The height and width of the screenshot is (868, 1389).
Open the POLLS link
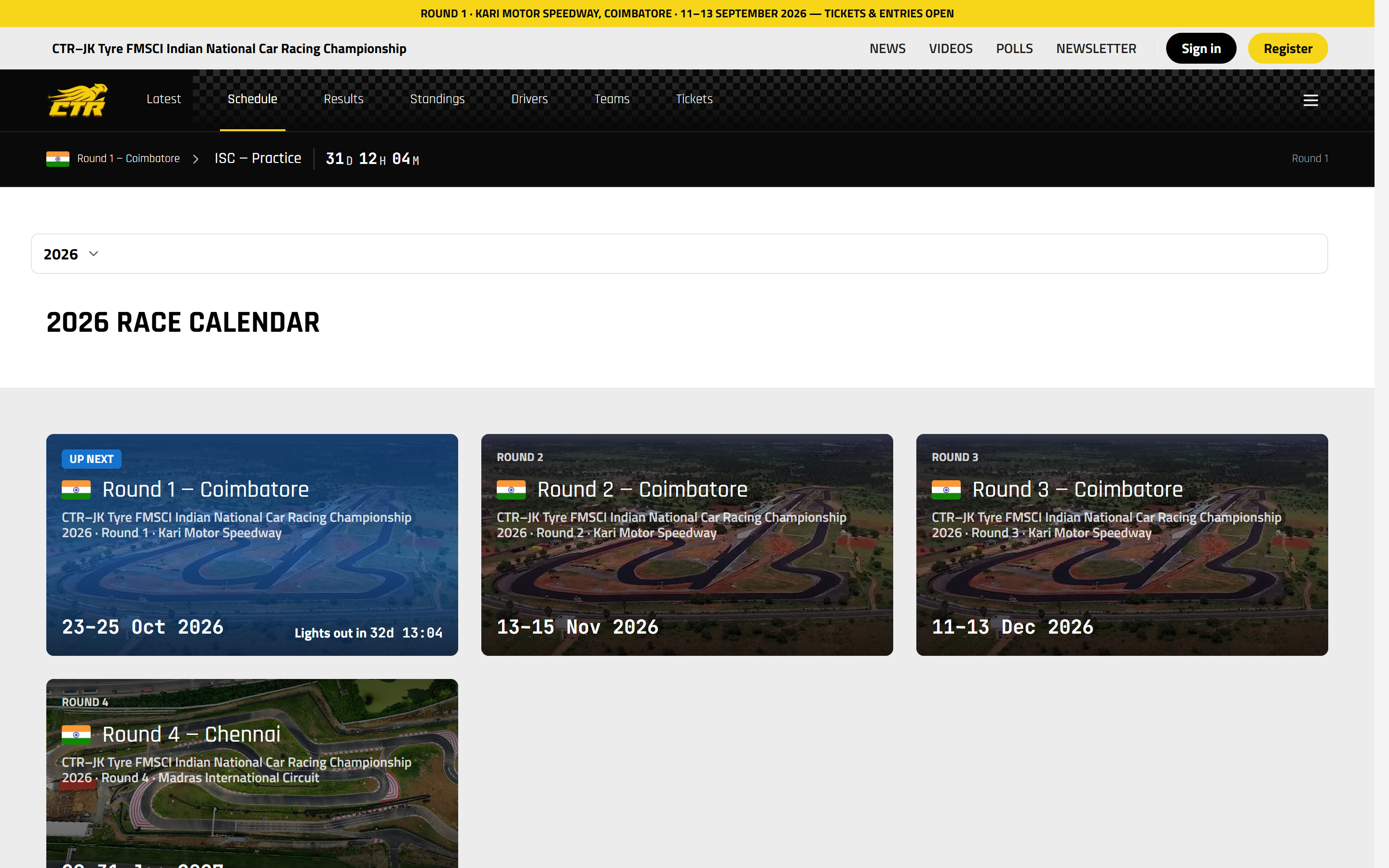[x=1014, y=49]
